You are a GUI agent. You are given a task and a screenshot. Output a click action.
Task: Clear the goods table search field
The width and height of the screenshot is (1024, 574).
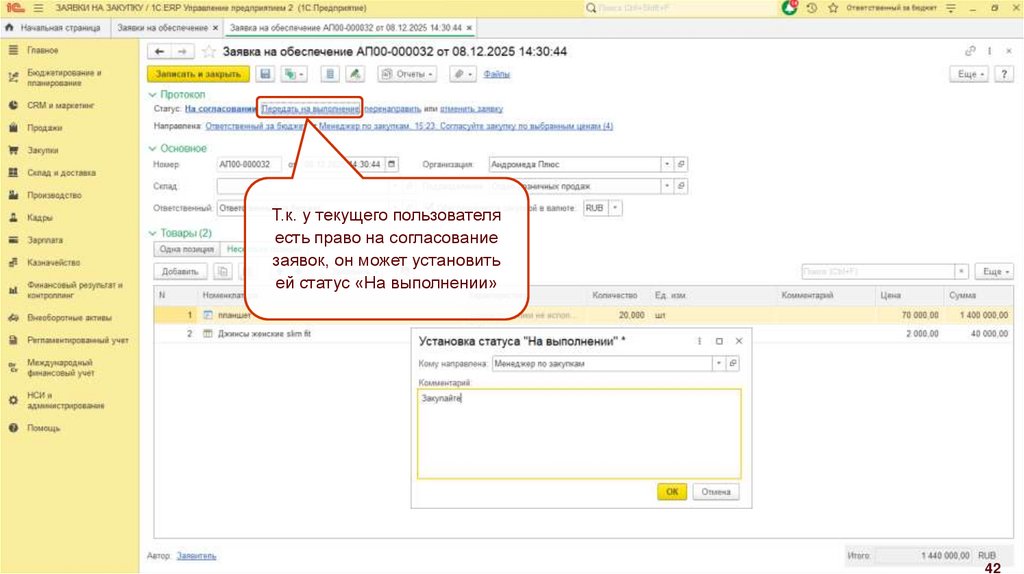[x=961, y=271]
